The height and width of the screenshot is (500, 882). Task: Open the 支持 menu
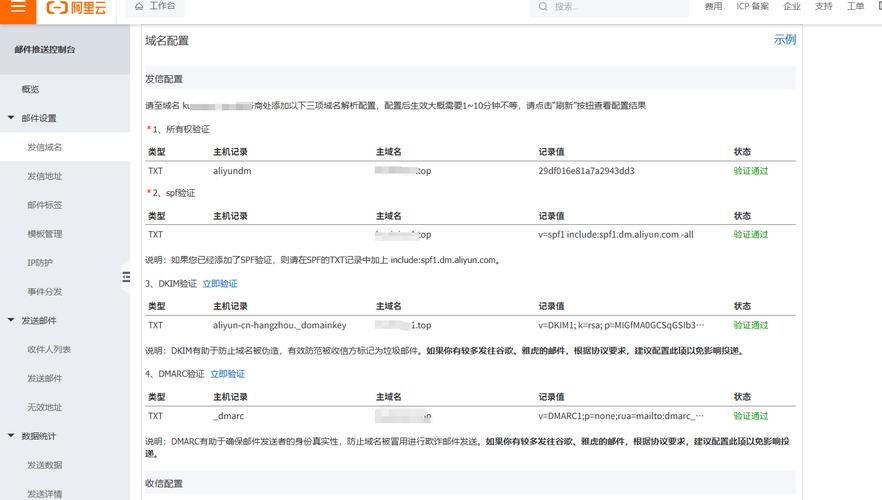click(x=824, y=6)
